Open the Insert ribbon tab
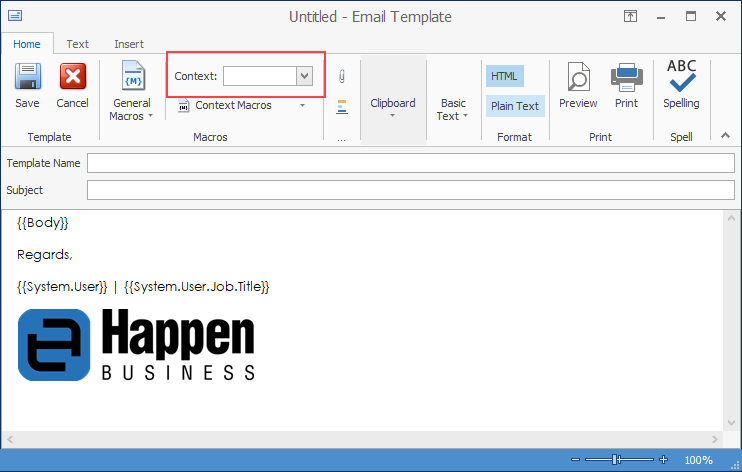 coord(129,44)
